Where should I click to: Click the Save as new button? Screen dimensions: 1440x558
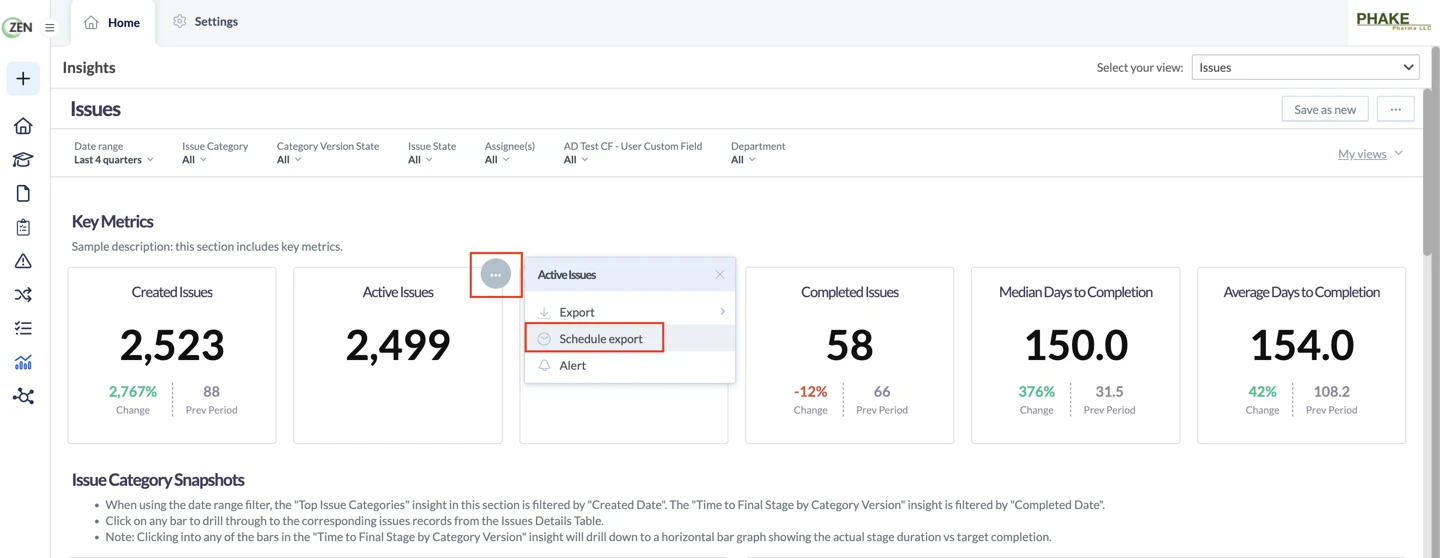(x=1325, y=109)
